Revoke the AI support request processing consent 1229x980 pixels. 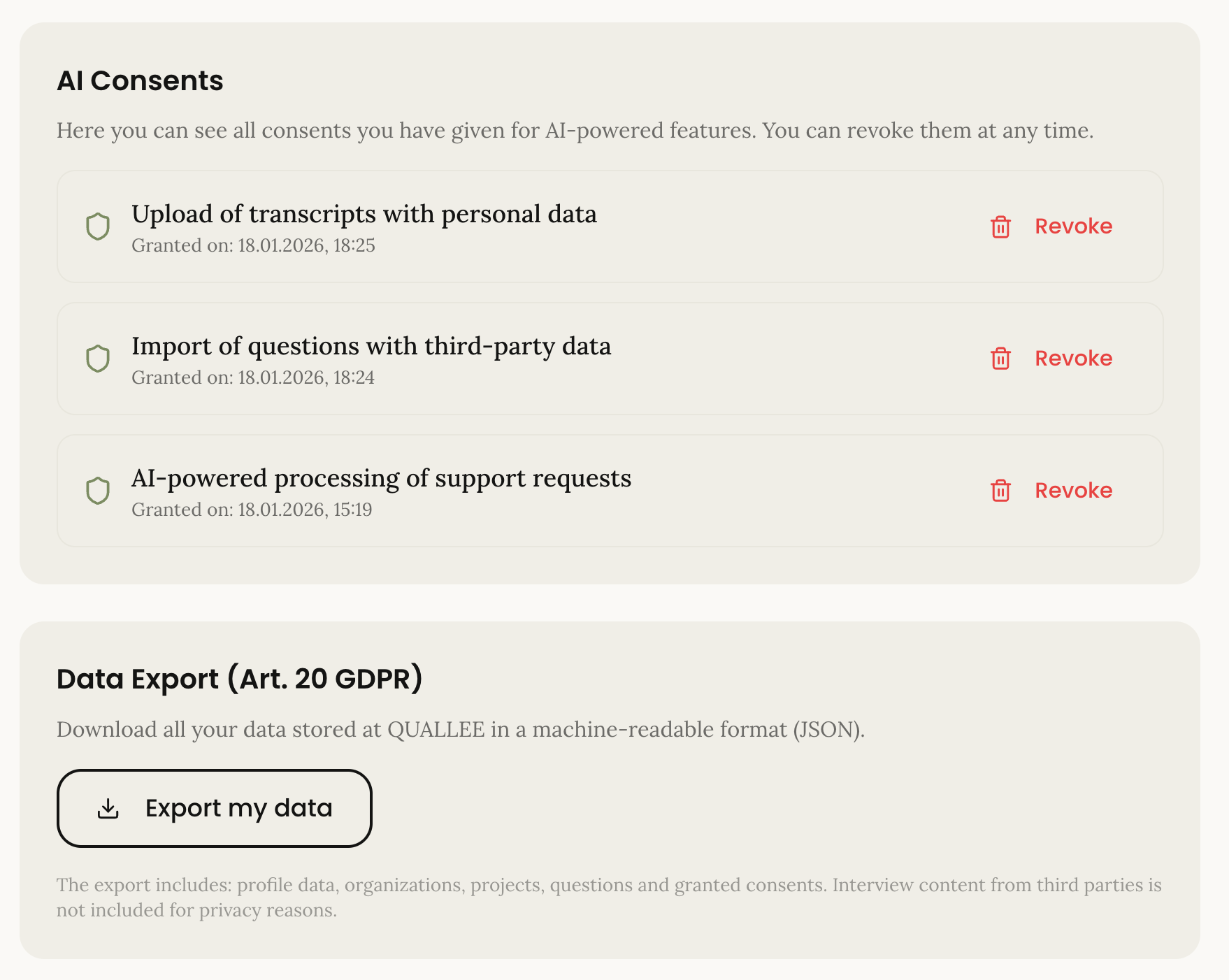(1074, 490)
